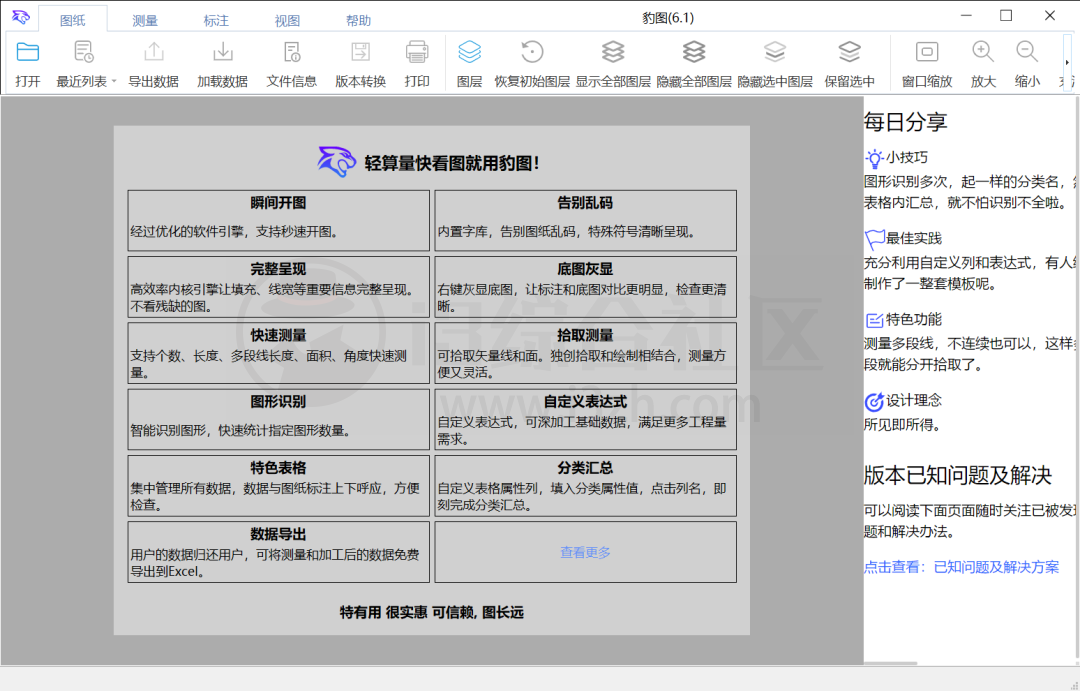This screenshot has width=1080, height=691.
Task: Maximize the 豹图 window
Action: pos(1006,16)
